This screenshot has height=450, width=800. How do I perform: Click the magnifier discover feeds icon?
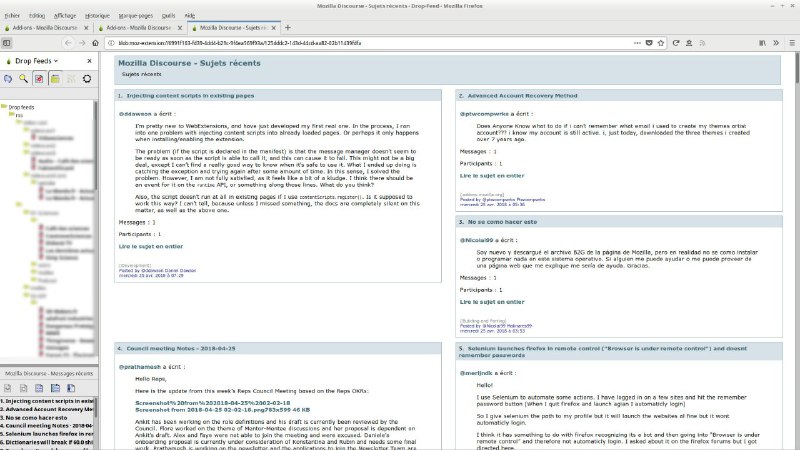click(23, 78)
